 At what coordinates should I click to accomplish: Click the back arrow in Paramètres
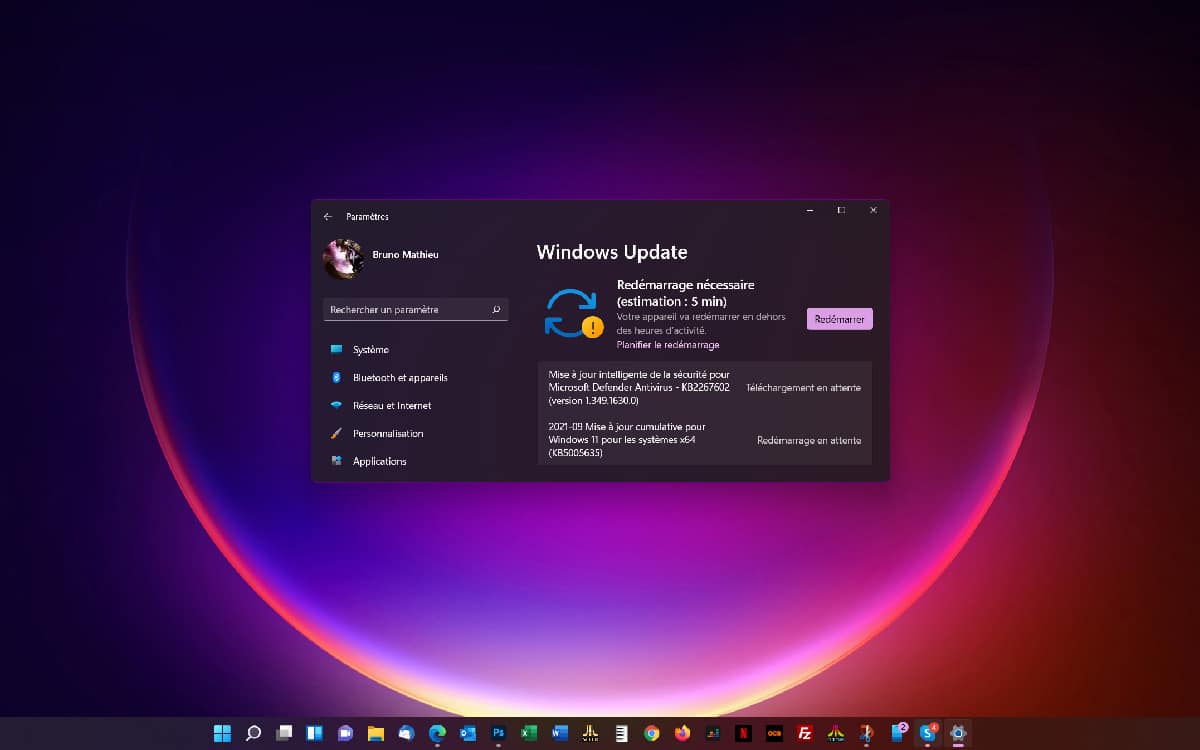tap(328, 216)
